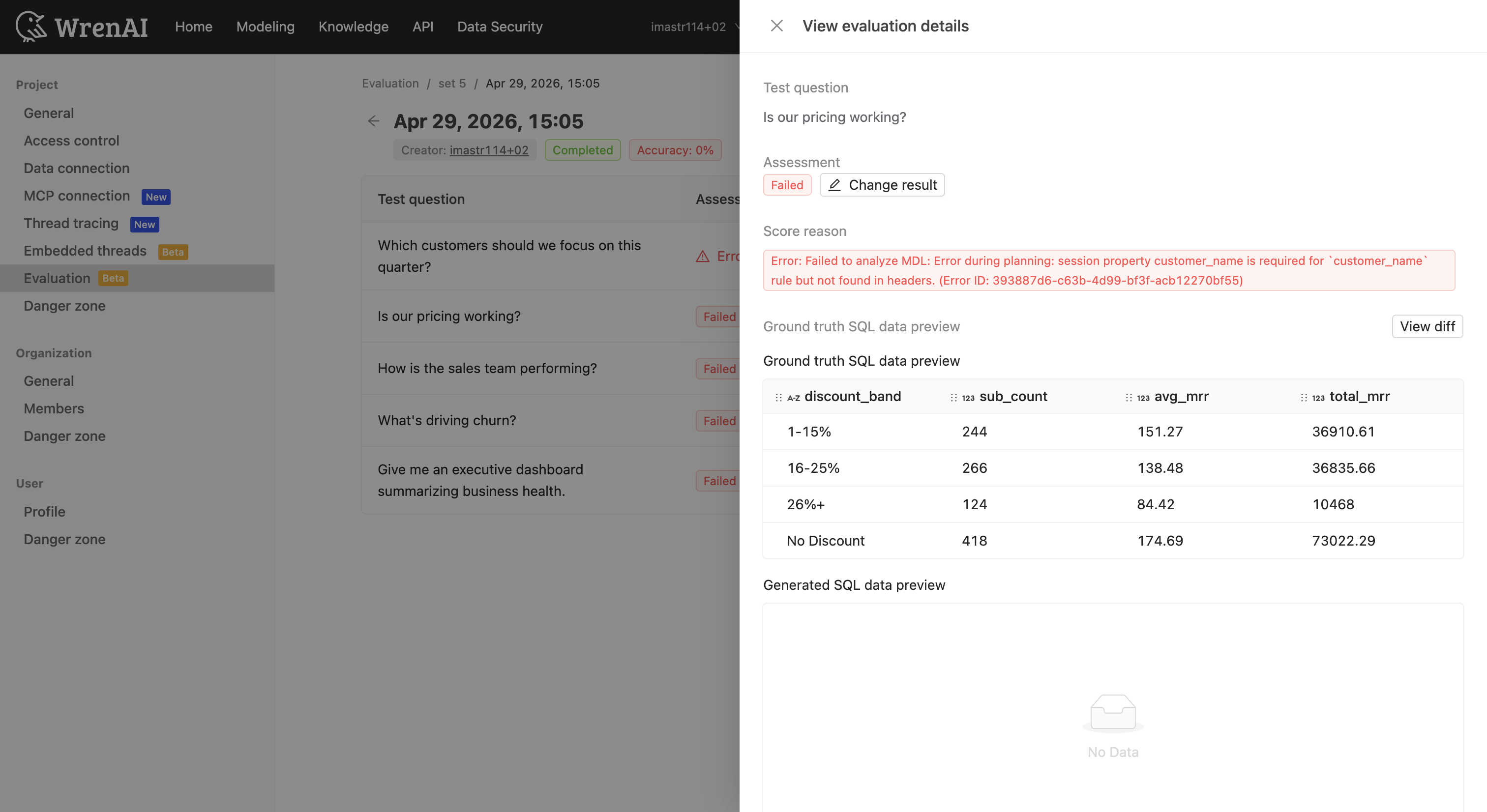This screenshot has height=812, width=1487.
Task: Click the 123 type icon on avg_mrr
Action: click(x=1143, y=398)
